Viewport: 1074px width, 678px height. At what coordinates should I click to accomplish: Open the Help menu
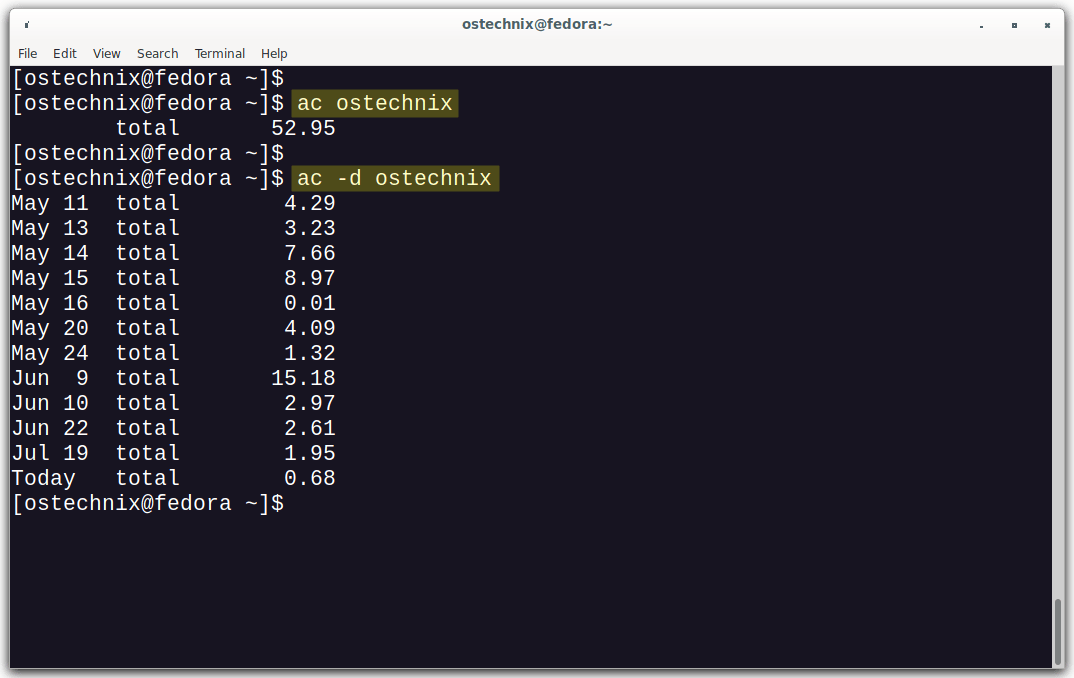pyautogui.click(x=274, y=53)
